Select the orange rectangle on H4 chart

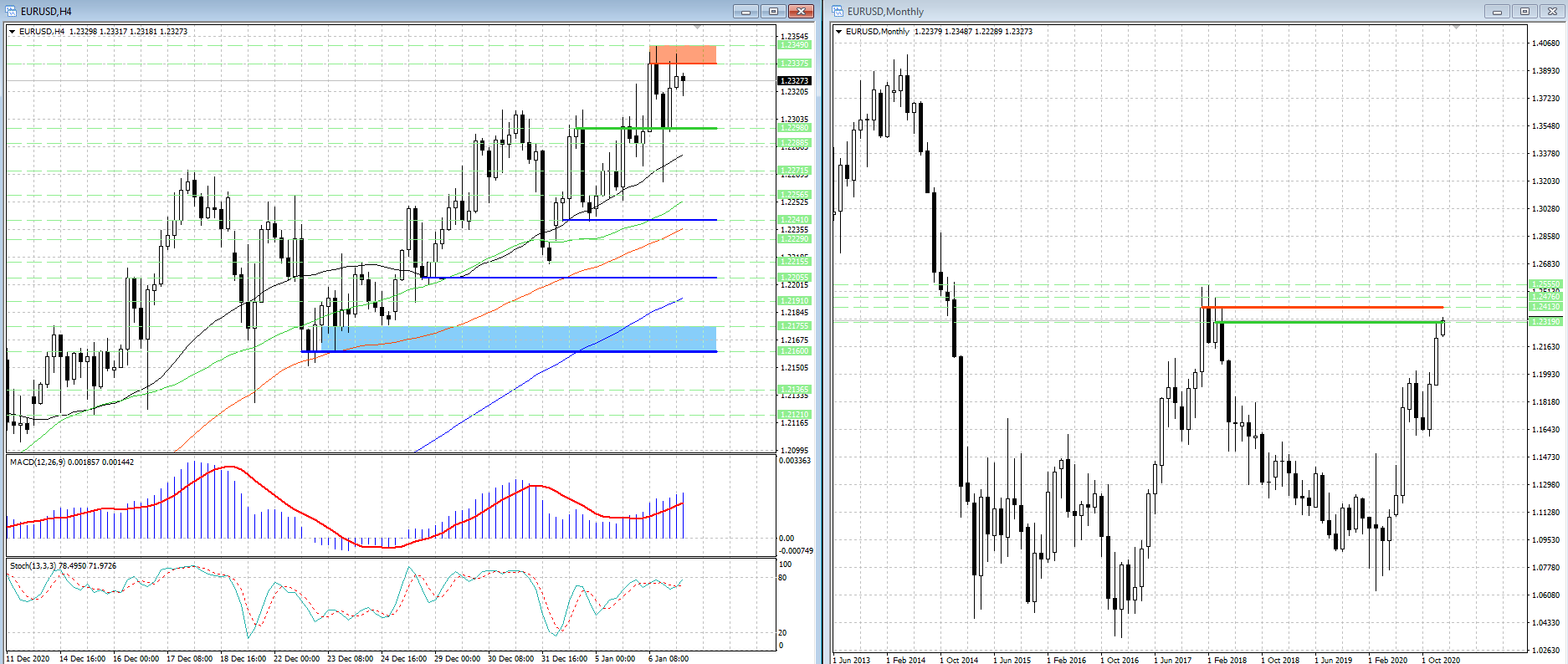(683, 54)
